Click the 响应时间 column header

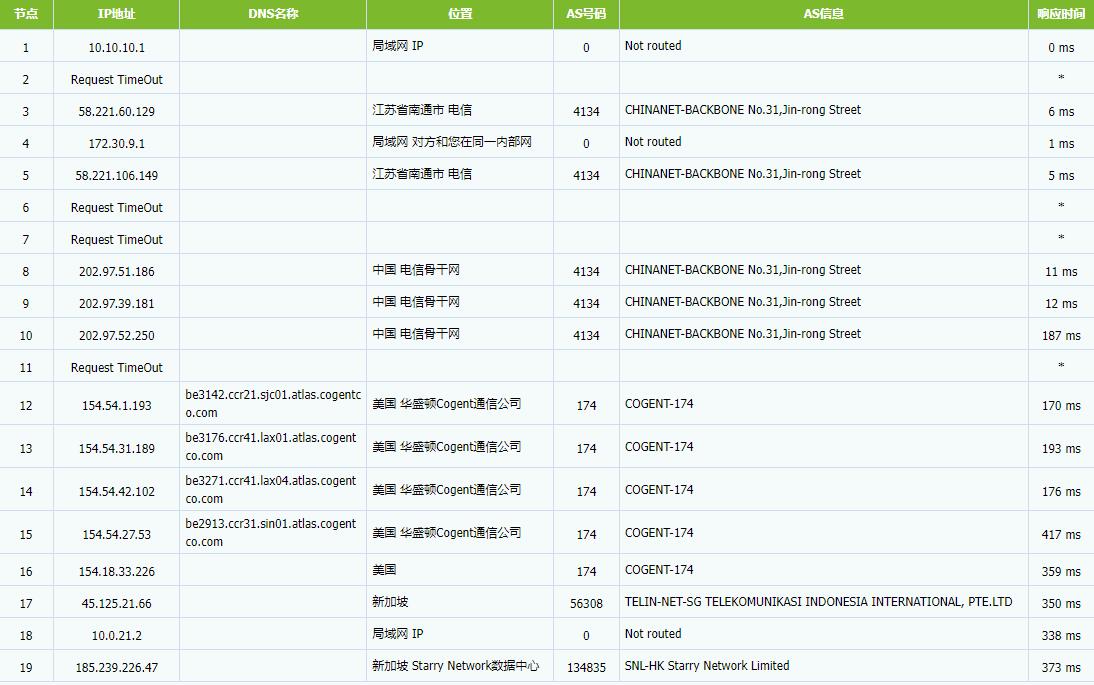pyautogui.click(x=1061, y=14)
